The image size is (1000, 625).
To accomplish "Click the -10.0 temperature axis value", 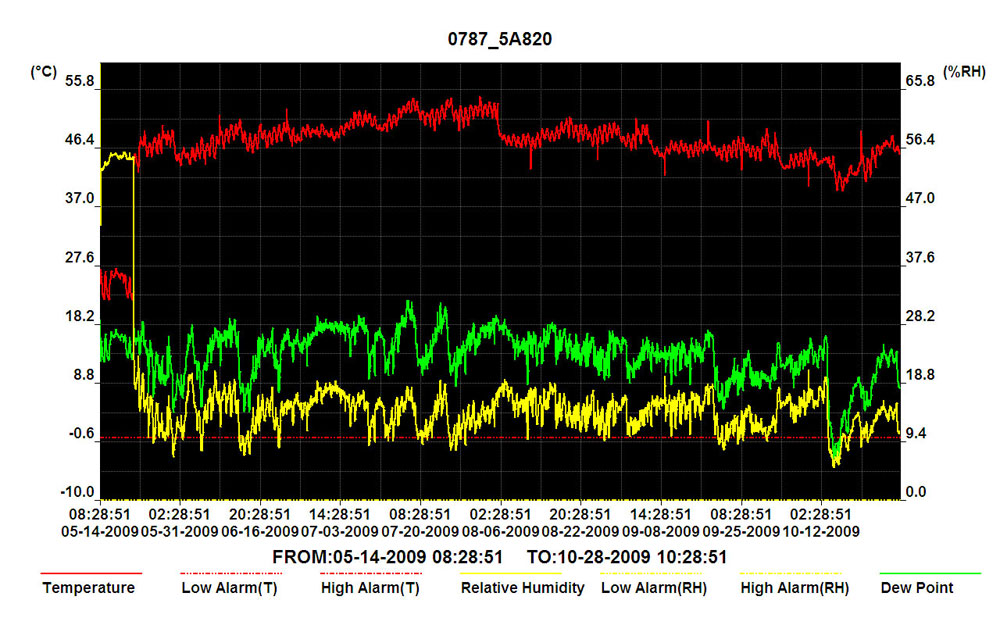I will (x=78, y=492).
